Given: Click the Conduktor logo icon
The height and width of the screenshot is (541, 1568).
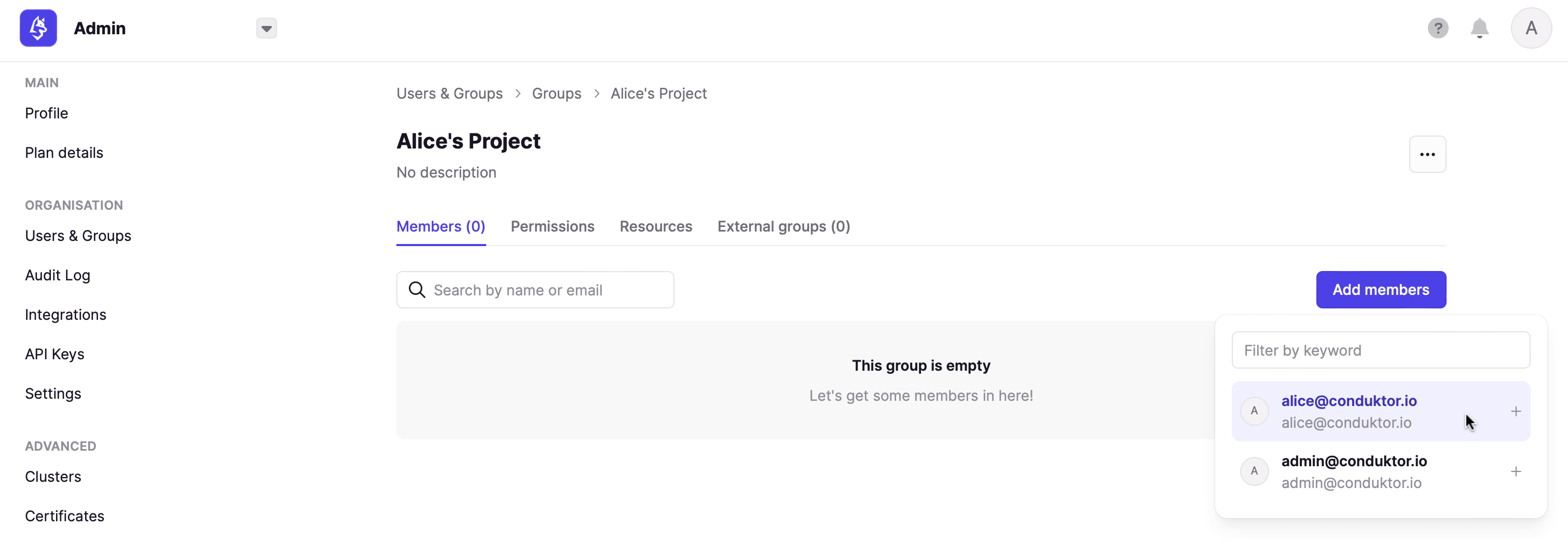Looking at the screenshot, I should tap(38, 28).
